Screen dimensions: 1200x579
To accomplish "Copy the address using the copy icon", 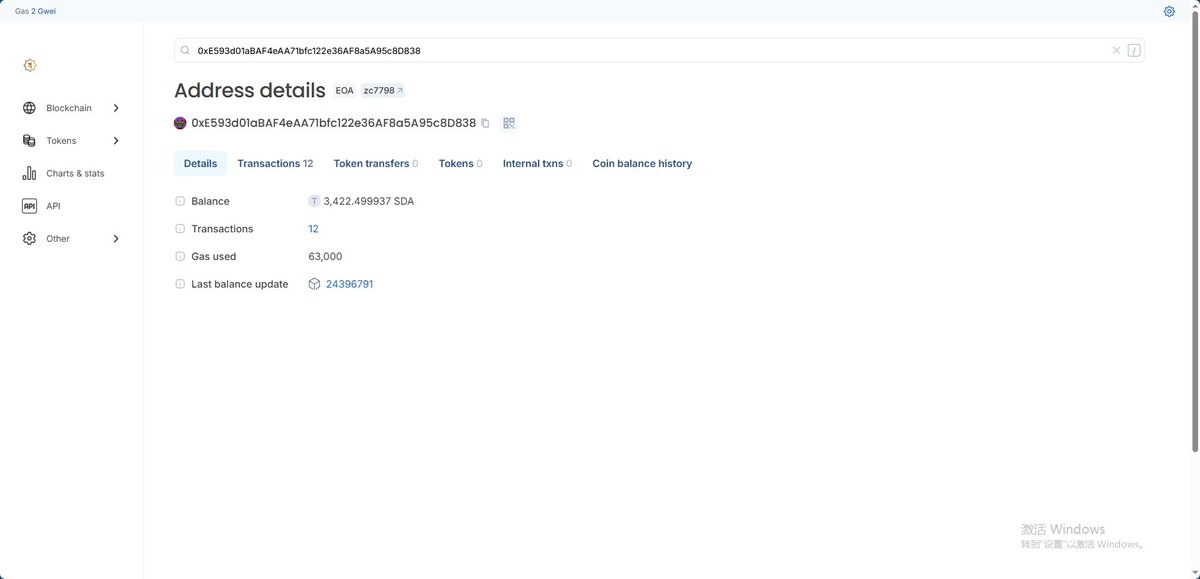I will 486,122.
